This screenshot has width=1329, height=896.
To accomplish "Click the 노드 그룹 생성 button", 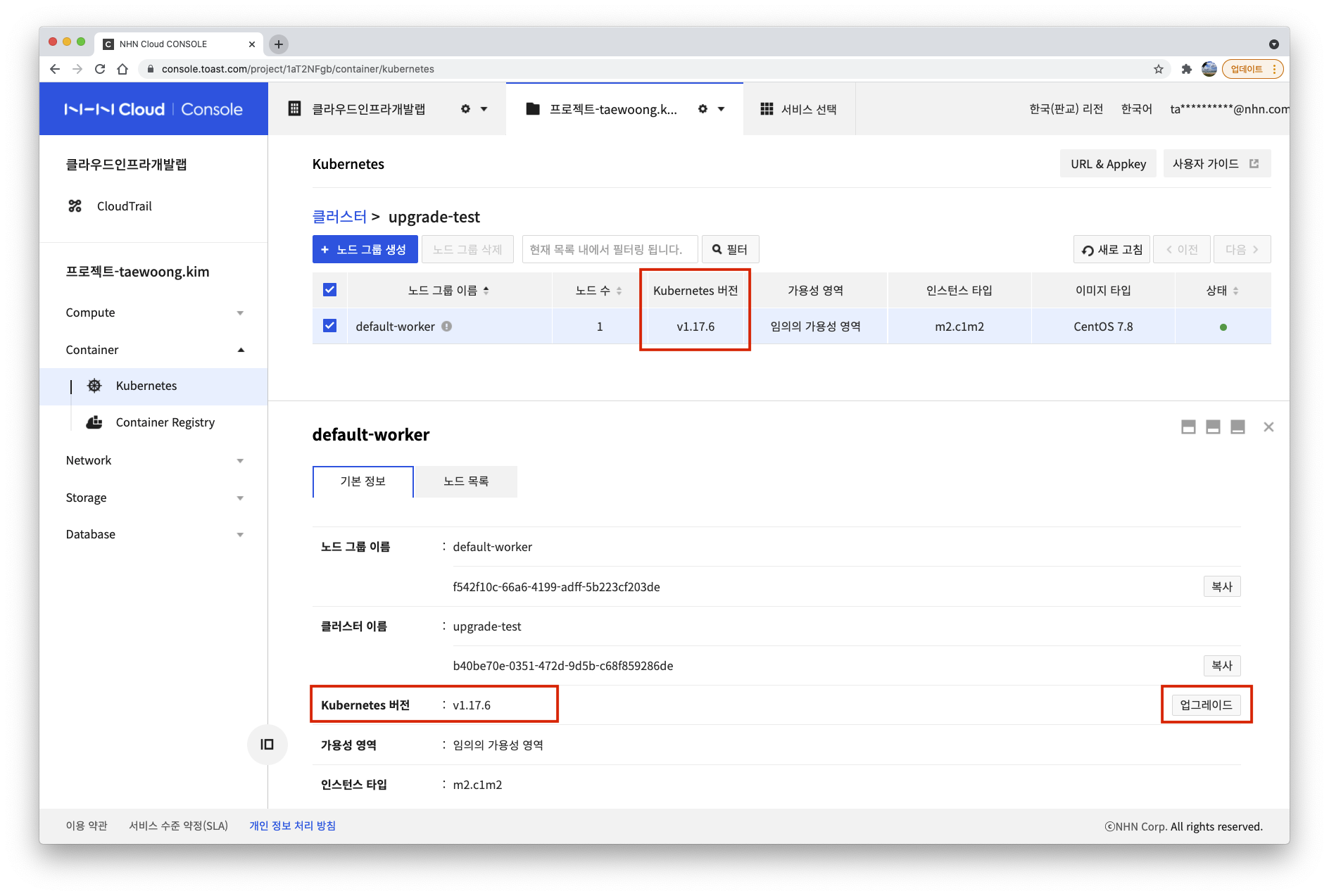I will point(365,249).
